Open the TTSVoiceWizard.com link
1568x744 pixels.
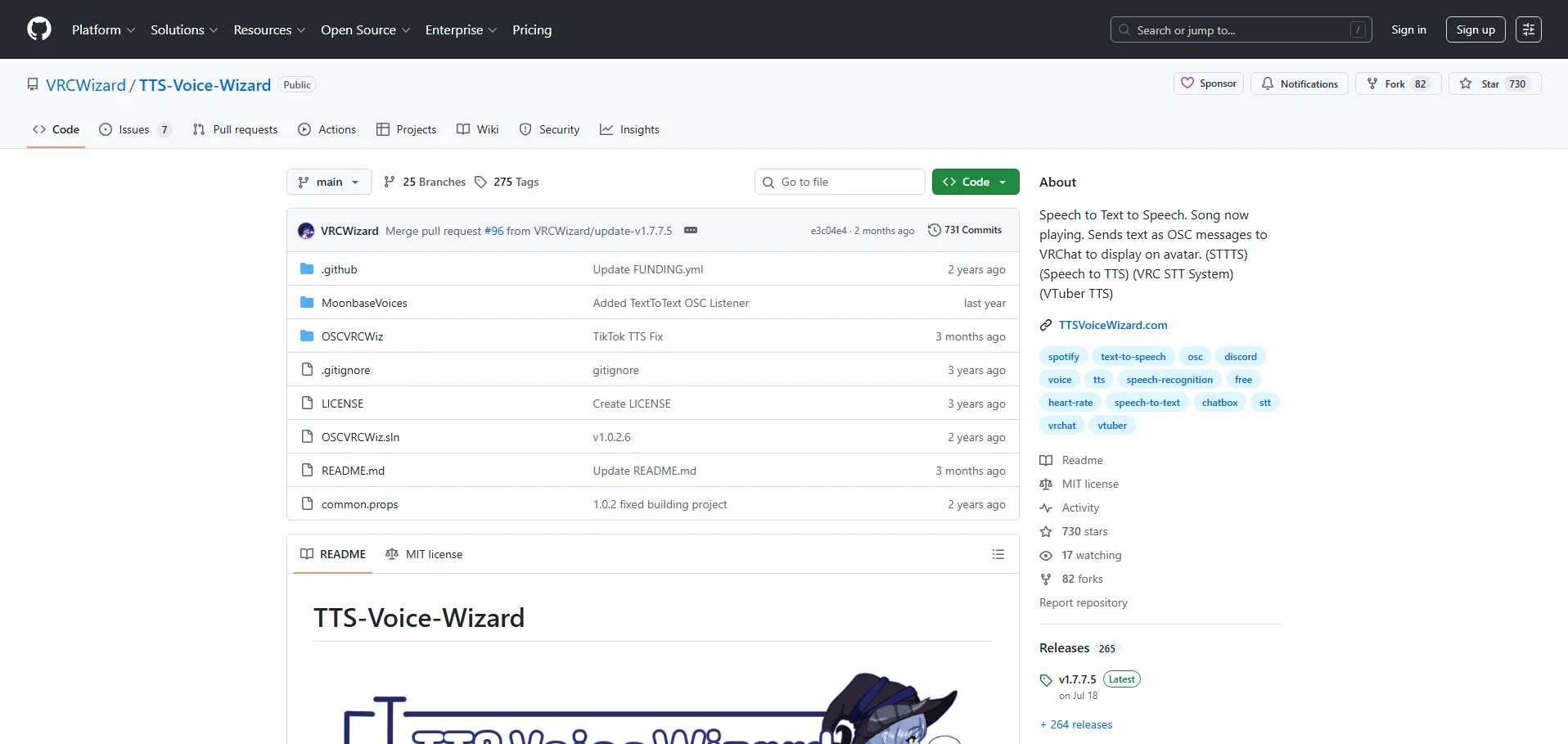(1112, 325)
